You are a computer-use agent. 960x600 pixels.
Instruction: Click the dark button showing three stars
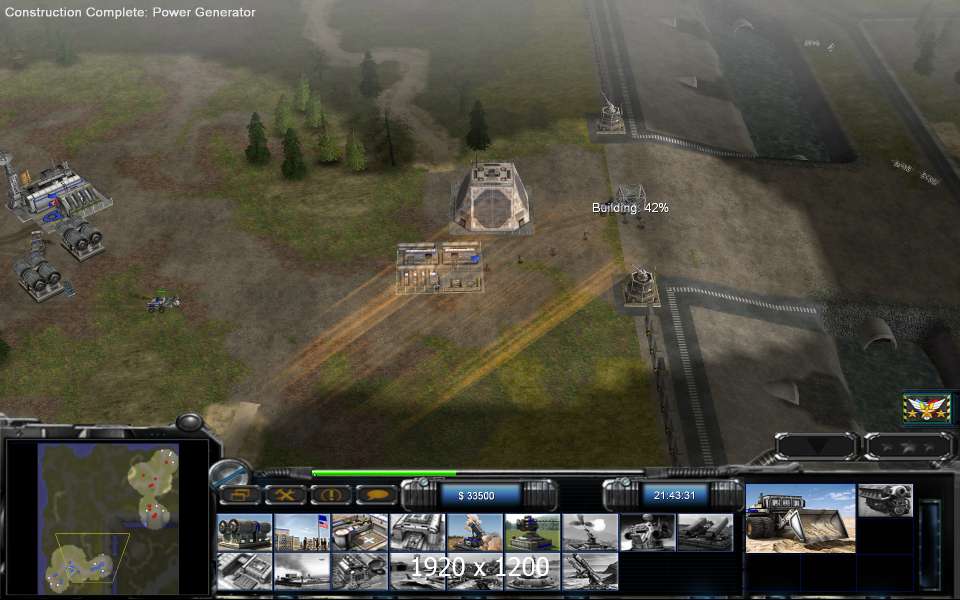(x=909, y=447)
